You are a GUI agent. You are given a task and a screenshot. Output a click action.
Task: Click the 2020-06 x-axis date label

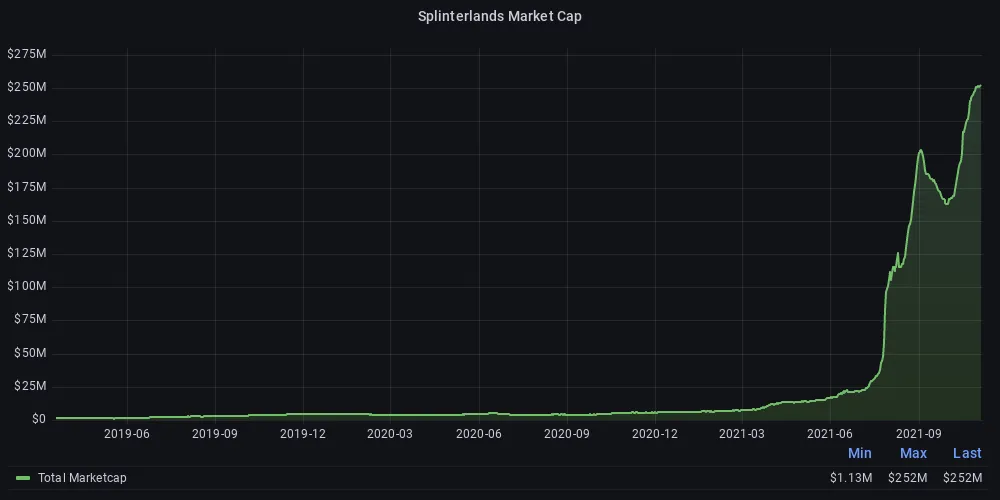(479, 434)
